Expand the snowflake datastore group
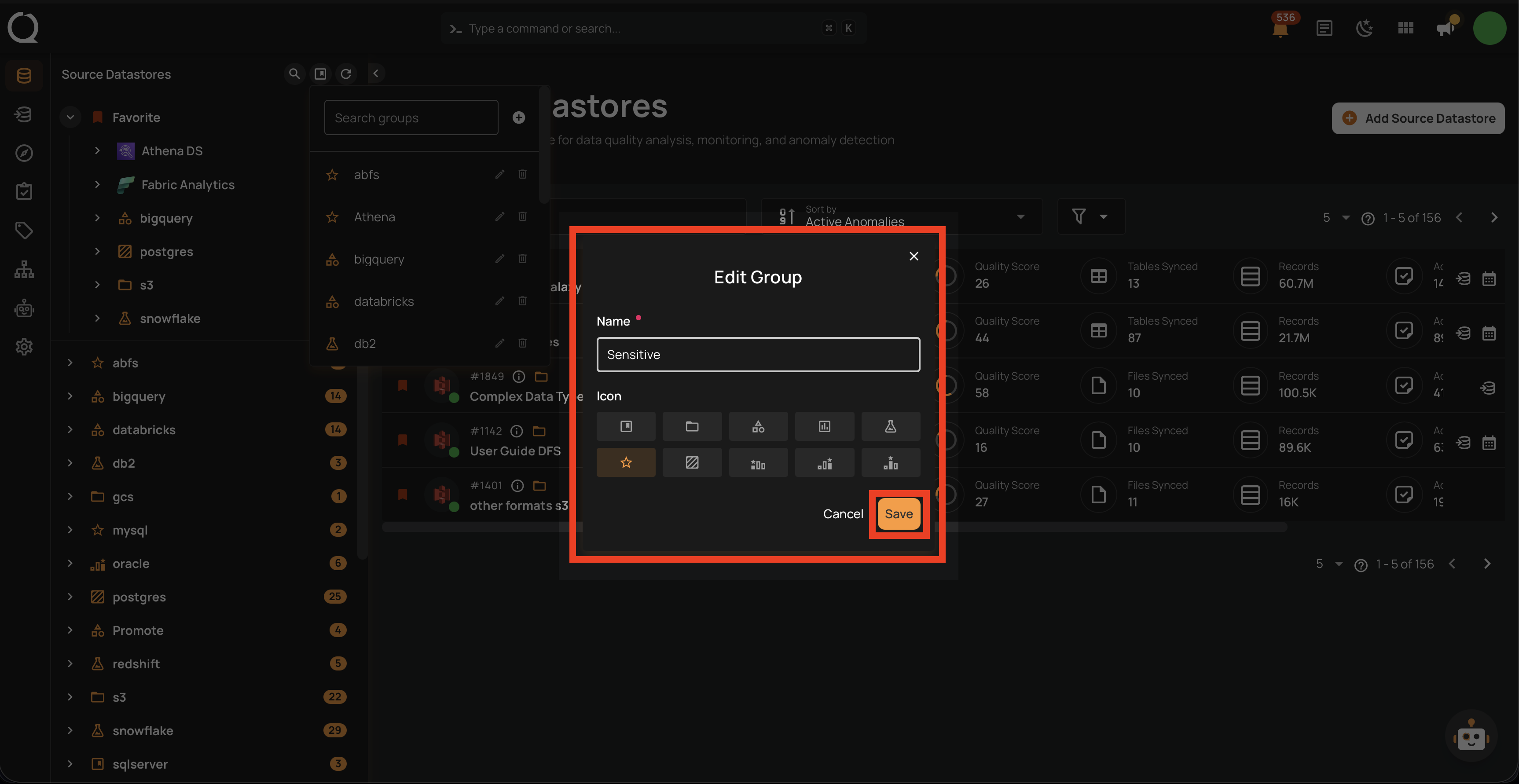 click(x=70, y=730)
